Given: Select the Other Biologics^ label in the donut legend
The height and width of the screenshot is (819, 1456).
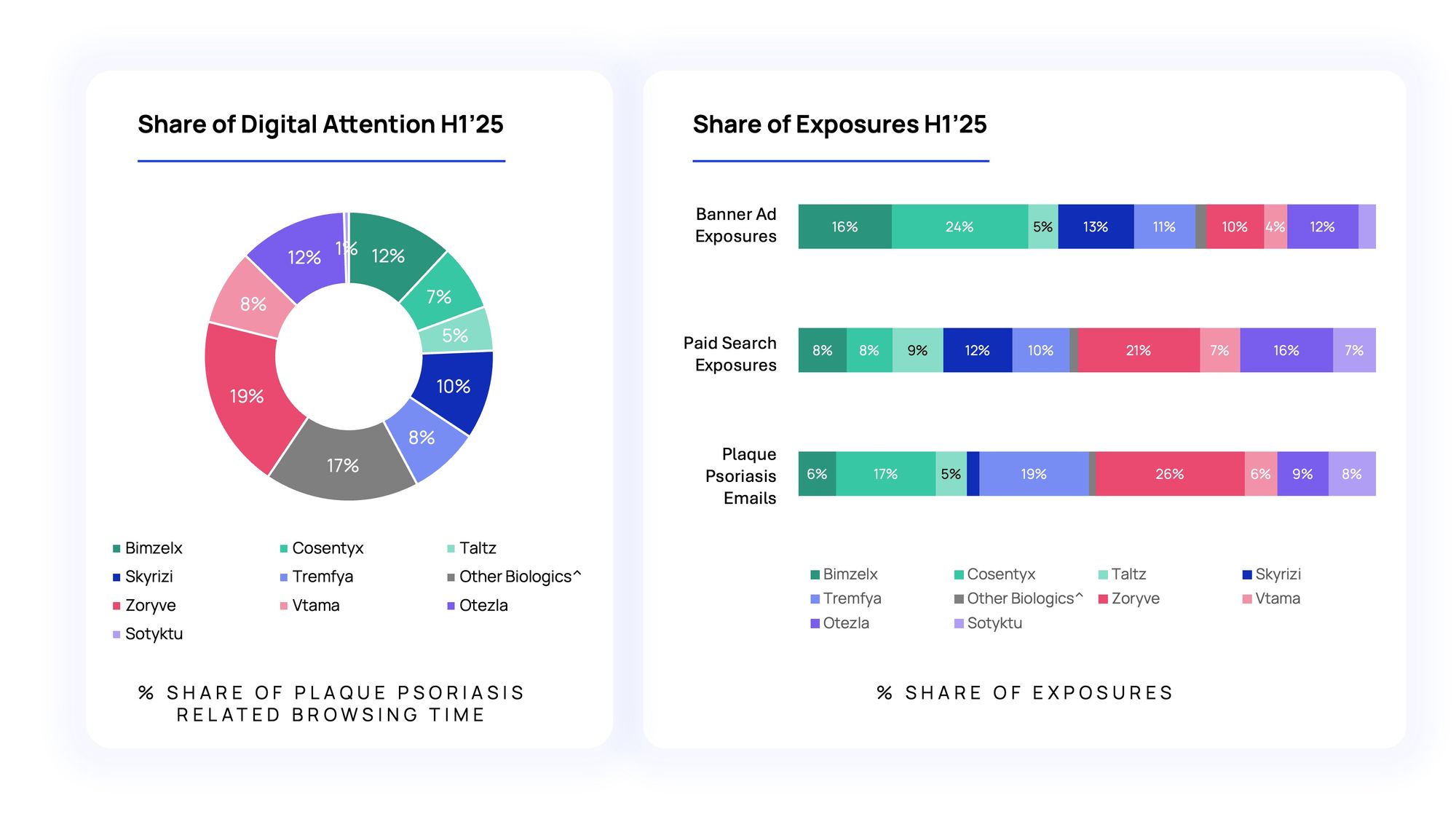Looking at the screenshot, I should pyautogui.click(x=521, y=577).
